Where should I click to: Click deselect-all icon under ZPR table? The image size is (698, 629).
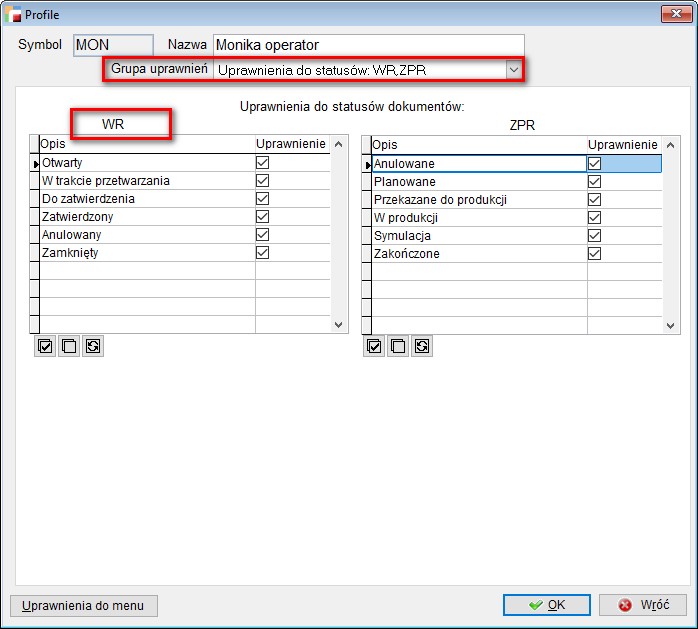point(399,346)
